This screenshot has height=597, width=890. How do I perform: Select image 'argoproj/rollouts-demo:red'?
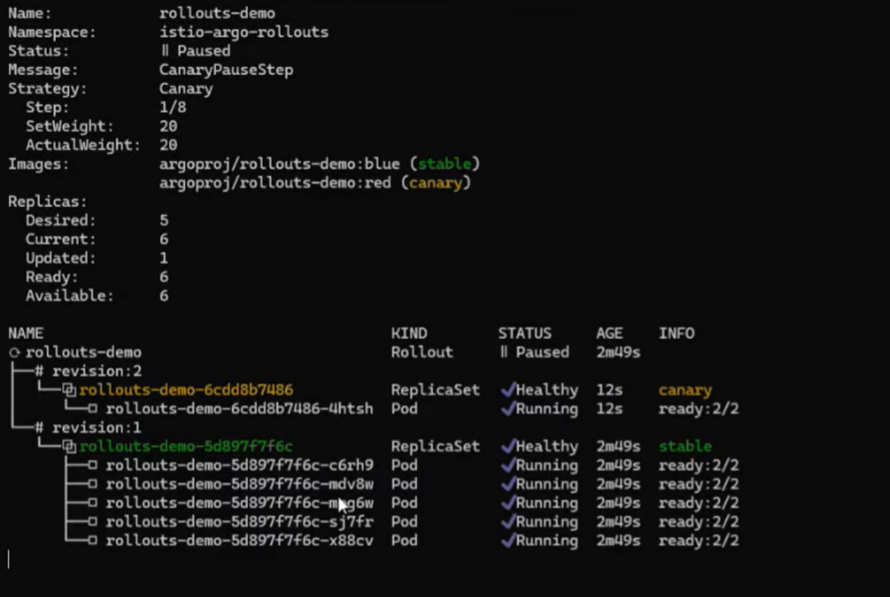coord(275,183)
